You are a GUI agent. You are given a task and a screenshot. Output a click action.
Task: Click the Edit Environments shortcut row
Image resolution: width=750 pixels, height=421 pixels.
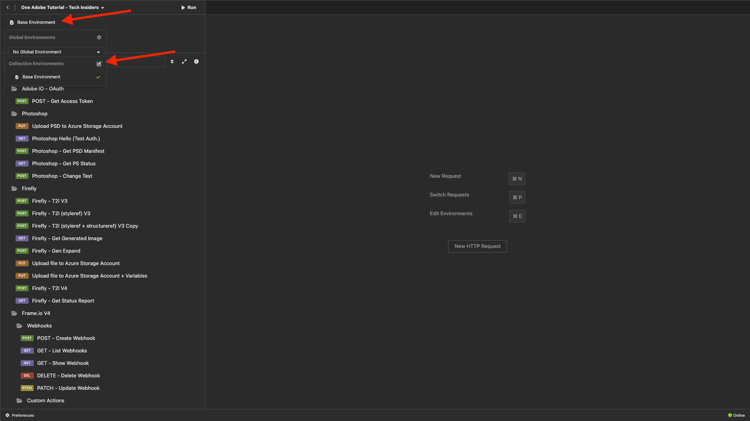click(x=477, y=215)
